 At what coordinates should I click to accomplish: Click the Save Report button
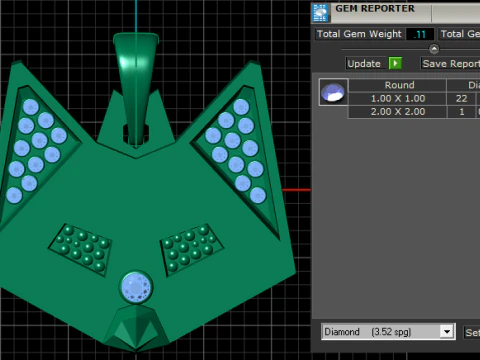pos(451,63)
